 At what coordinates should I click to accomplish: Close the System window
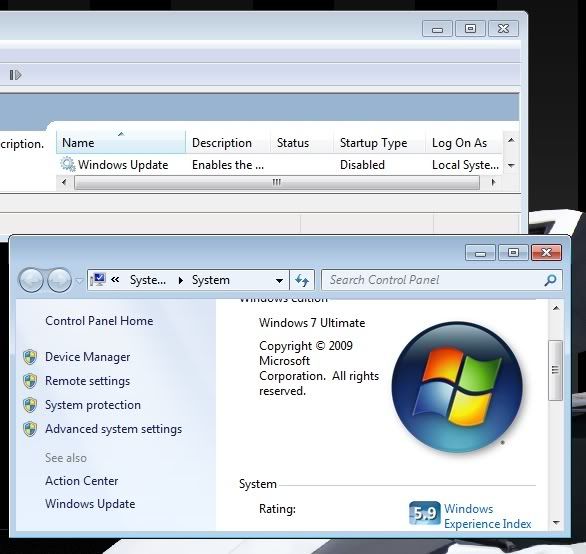pyautogui.click(x=546, y=253)
